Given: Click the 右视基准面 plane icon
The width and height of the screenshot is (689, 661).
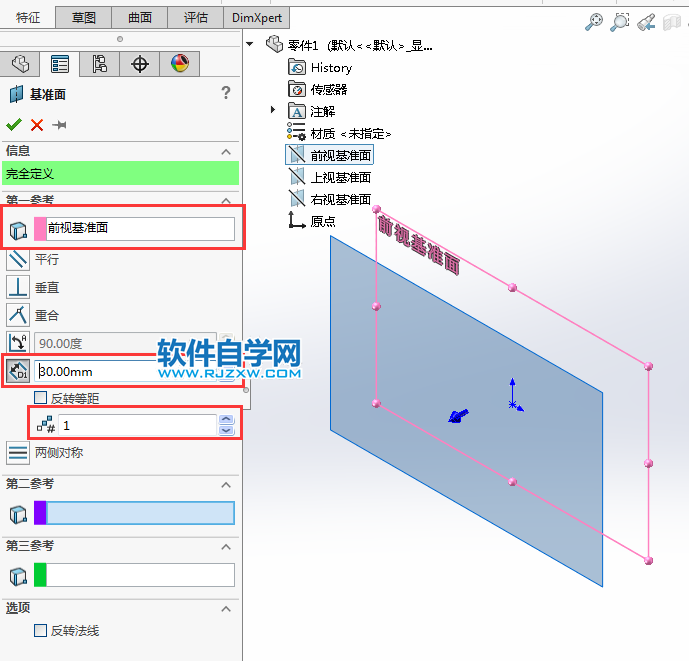Looking at the screenshot, I should pyautogui.click(x=297, y=199).
